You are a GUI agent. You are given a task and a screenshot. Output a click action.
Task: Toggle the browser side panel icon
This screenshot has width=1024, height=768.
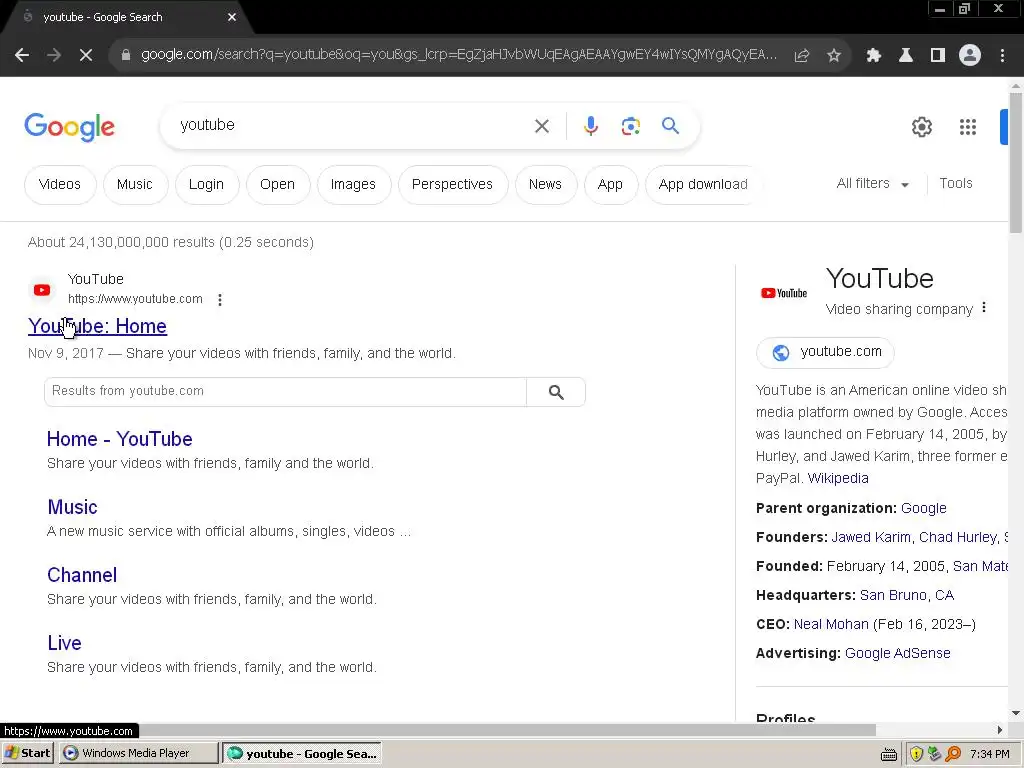coord(938,56)
